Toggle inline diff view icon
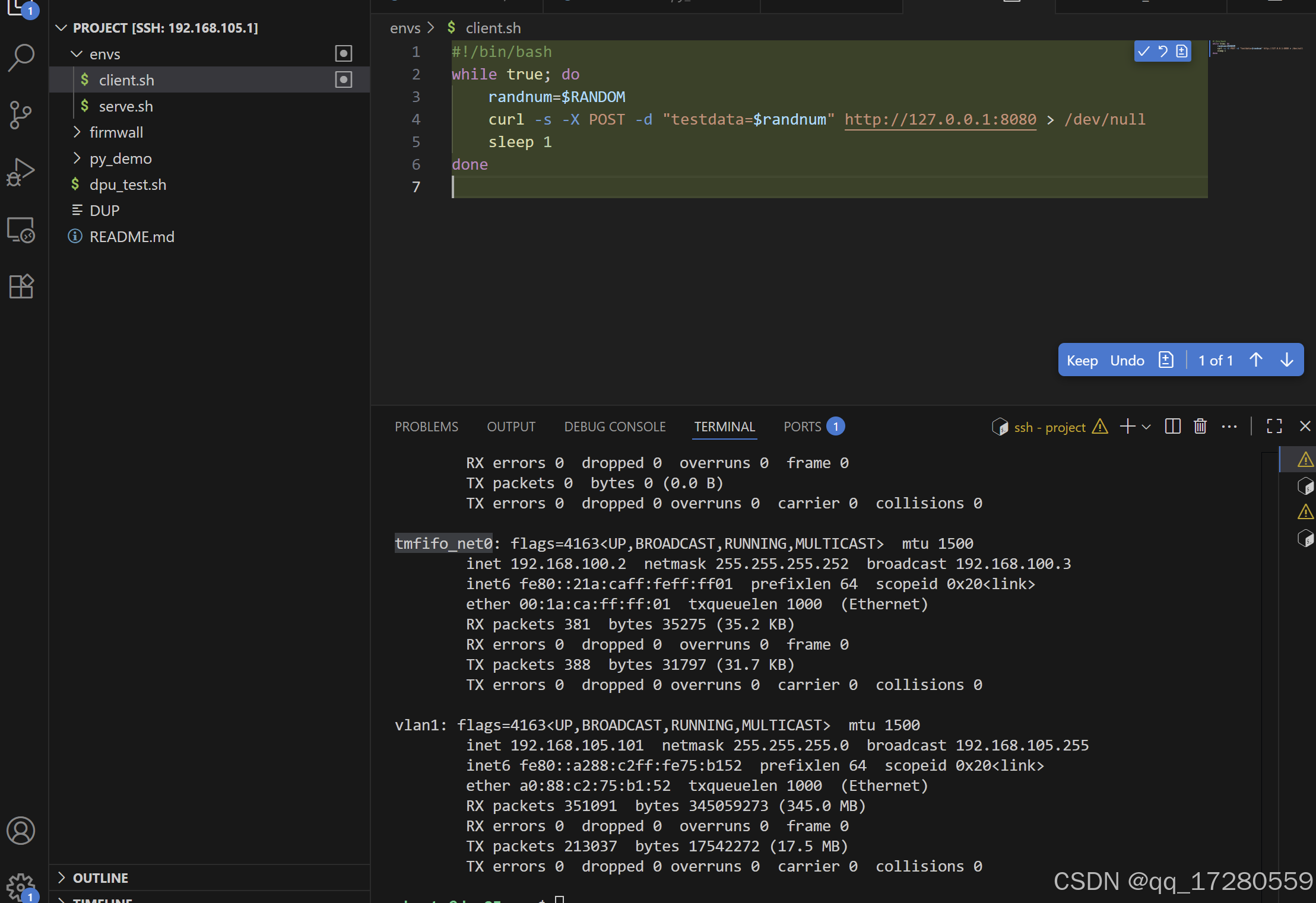The width and height of the screenshot is (1316, 903). click(x=1182, y=52)
